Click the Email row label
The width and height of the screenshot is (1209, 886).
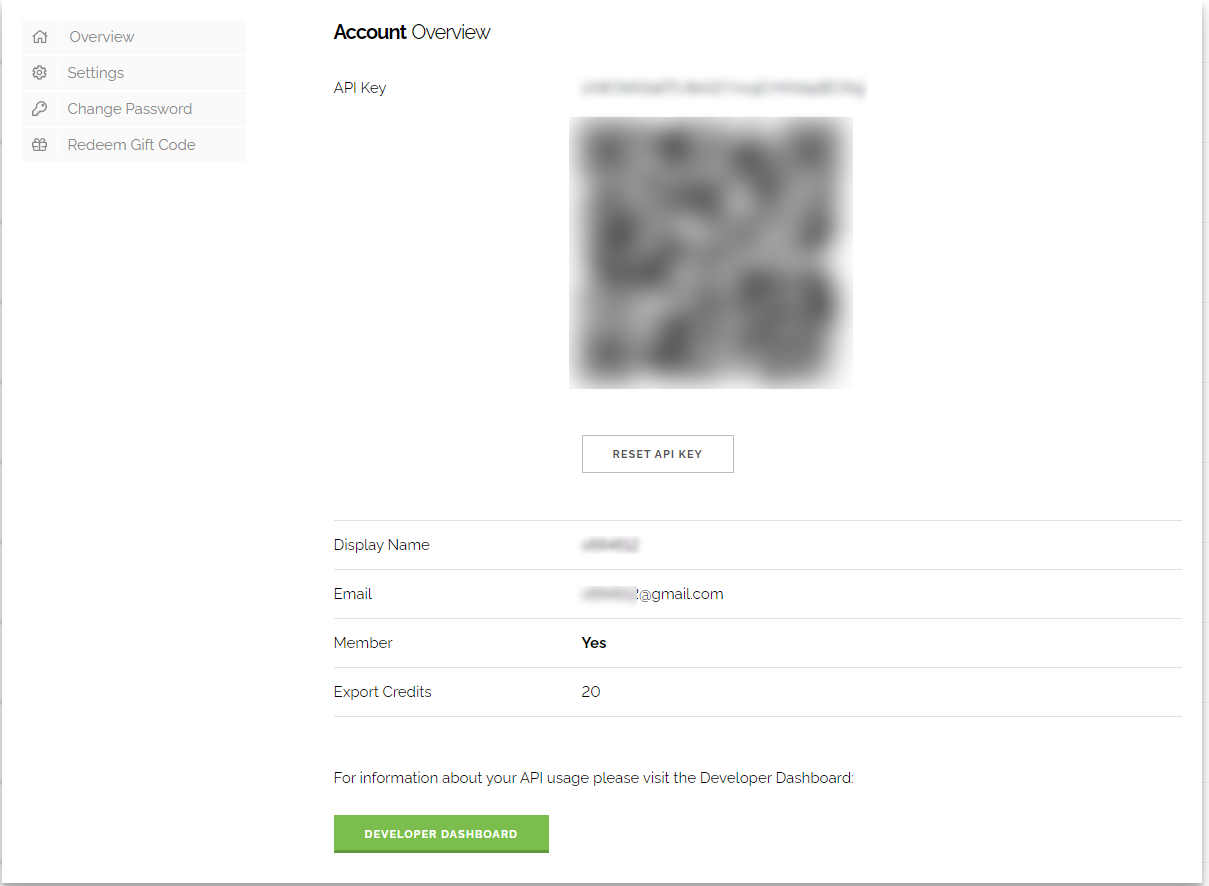coord(352,593)
